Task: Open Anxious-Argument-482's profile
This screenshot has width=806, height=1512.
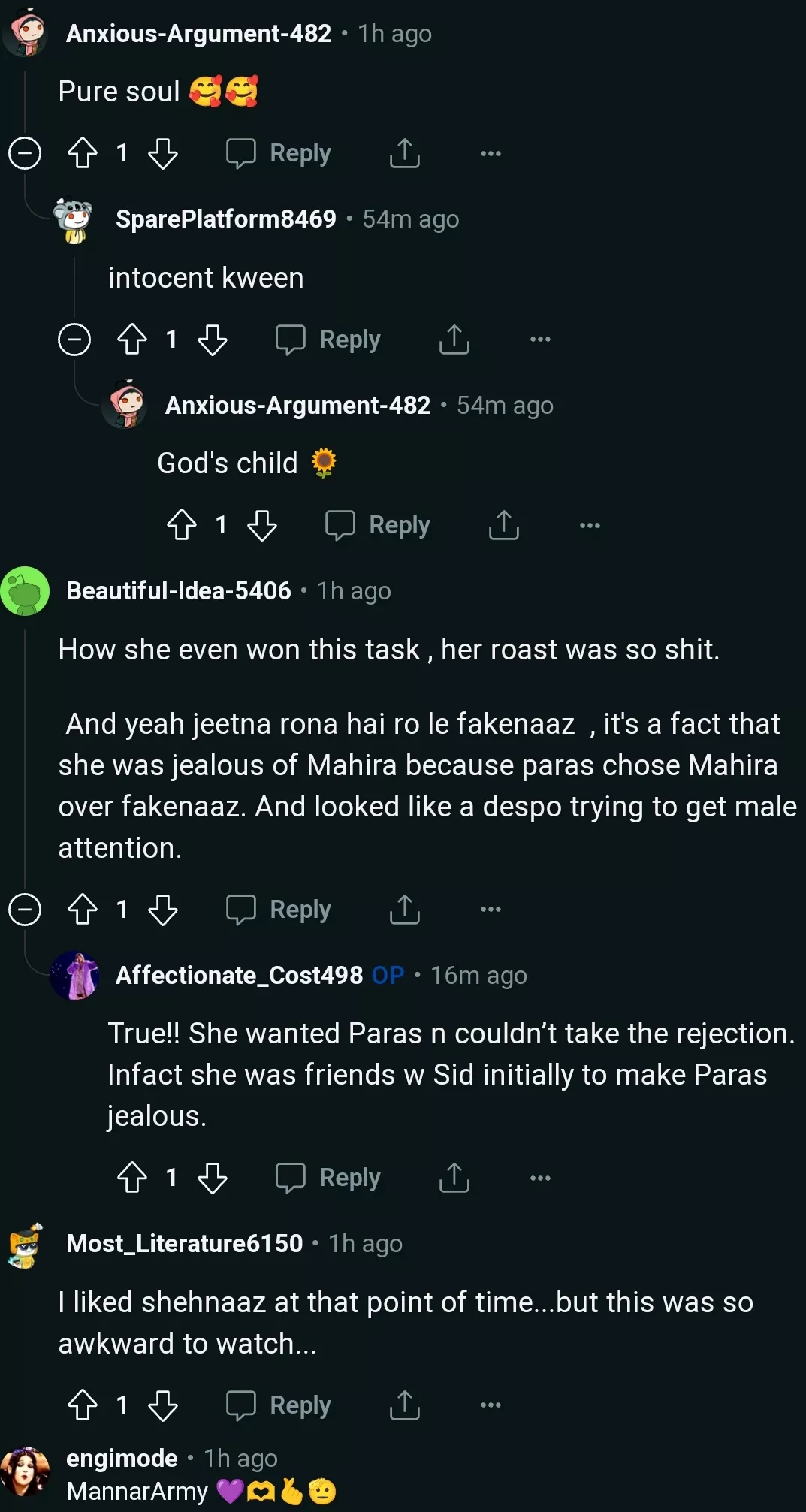Action: click(198, 33)
